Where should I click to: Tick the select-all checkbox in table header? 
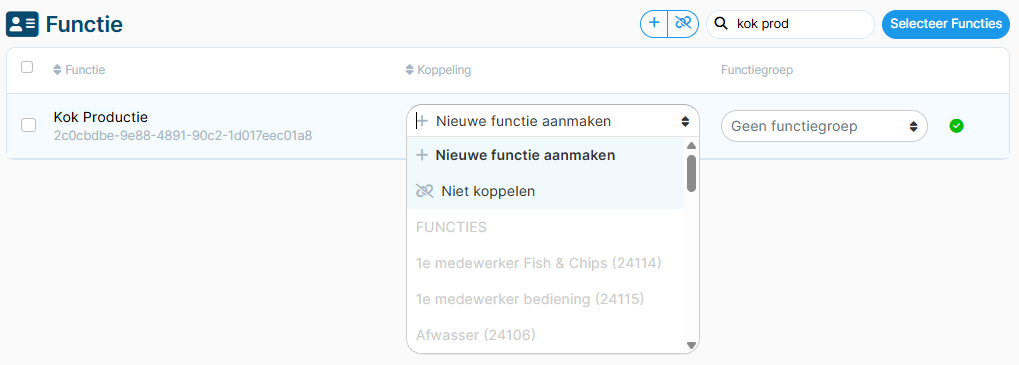[x=27, y=67]
